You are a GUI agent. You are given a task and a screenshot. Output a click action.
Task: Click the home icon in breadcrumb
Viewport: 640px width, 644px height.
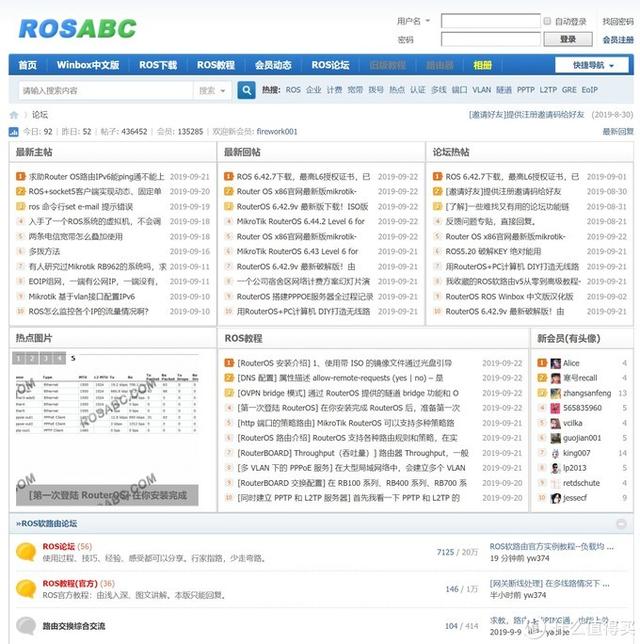click(x=14, y=115)
